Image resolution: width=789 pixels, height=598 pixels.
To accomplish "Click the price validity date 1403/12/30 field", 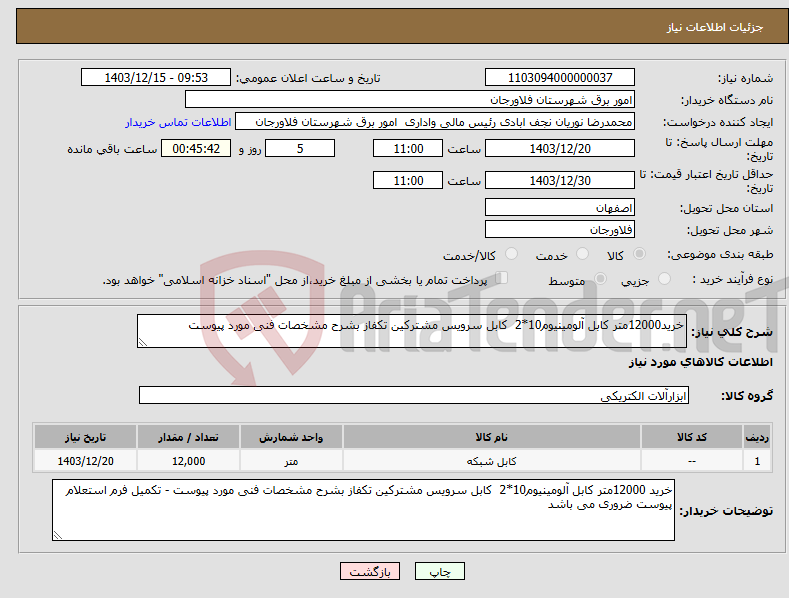I will 560,180.
